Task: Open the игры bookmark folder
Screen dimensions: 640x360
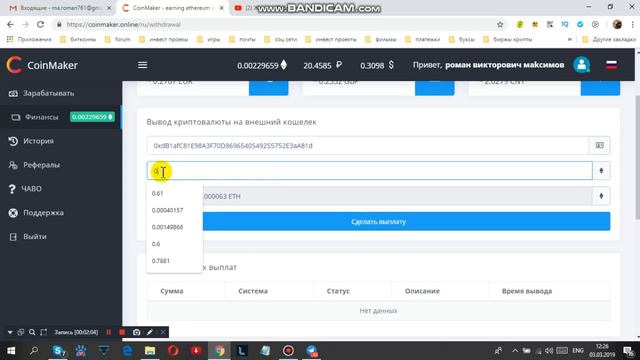Action: click(209, 40)
